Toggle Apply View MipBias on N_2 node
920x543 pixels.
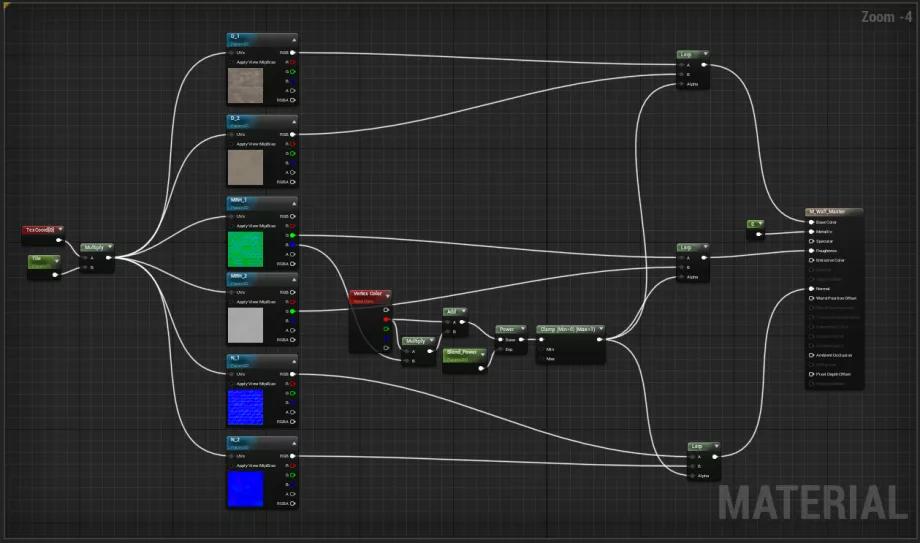click(231, 465)
